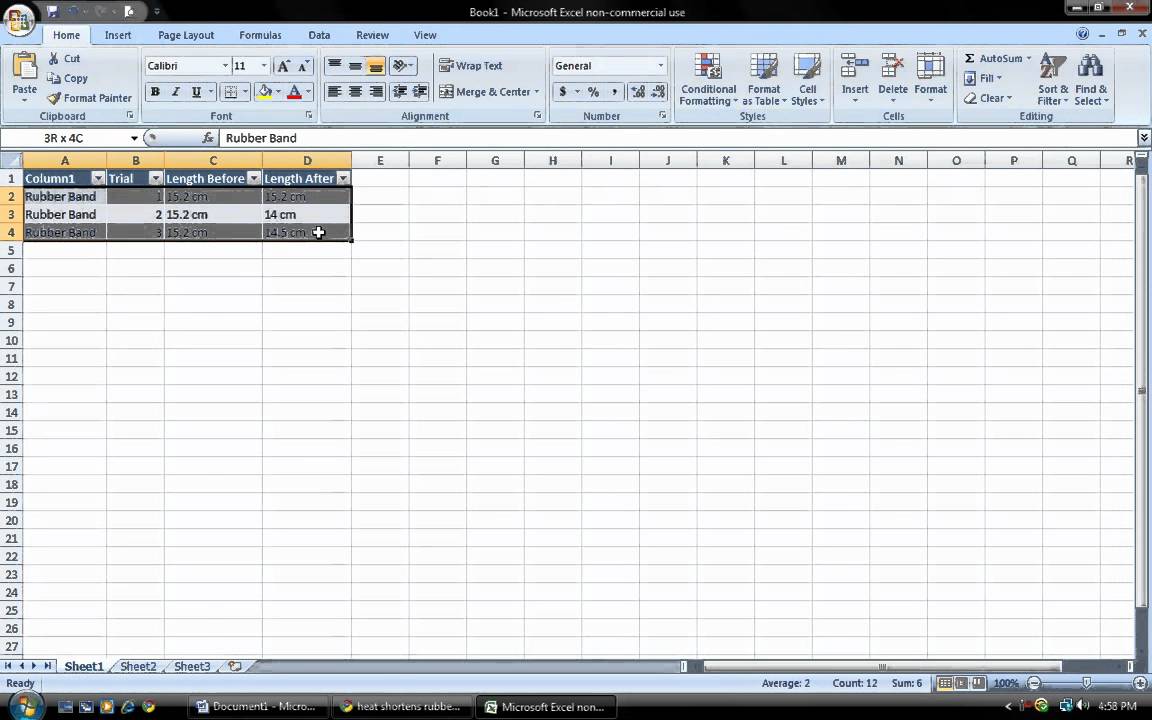Click the zoom in plus button

[x=1140, y=683]
